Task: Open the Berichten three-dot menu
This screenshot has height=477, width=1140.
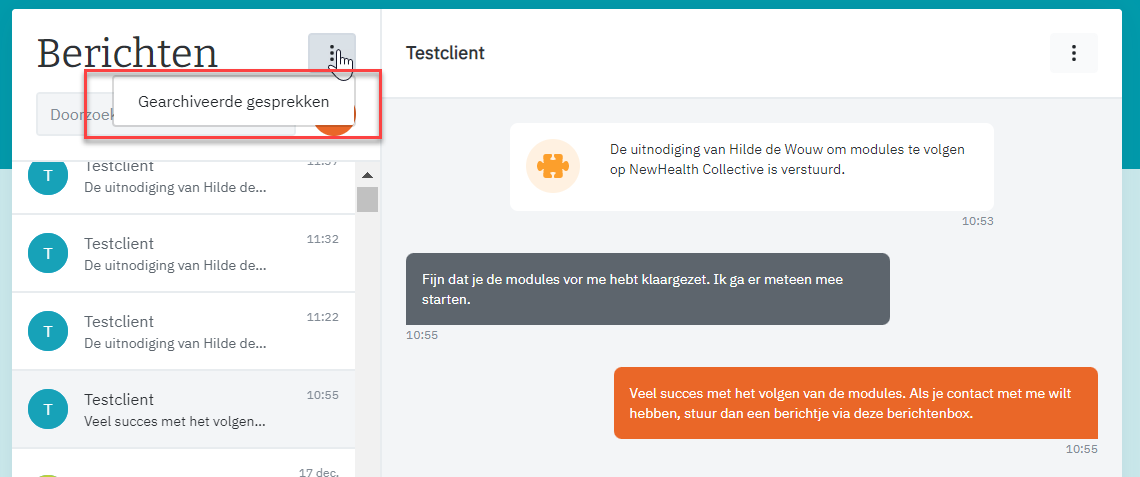Action: [332, 53]
